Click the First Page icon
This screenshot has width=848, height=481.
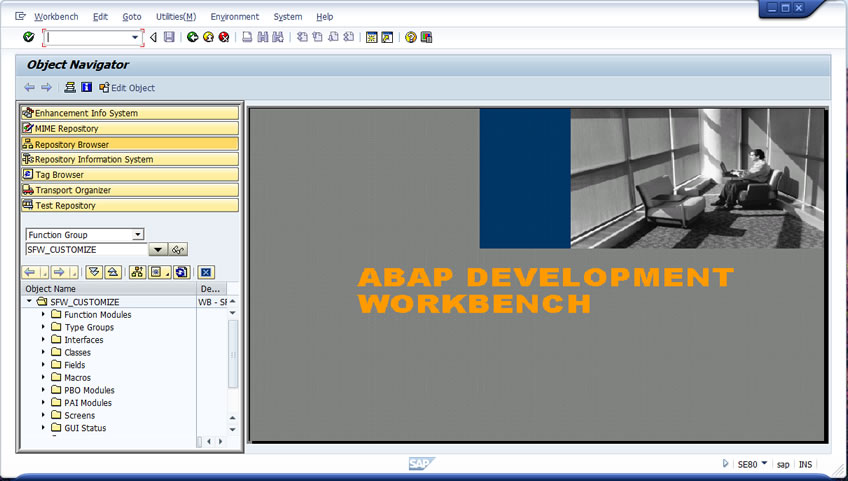pos(302,37)
